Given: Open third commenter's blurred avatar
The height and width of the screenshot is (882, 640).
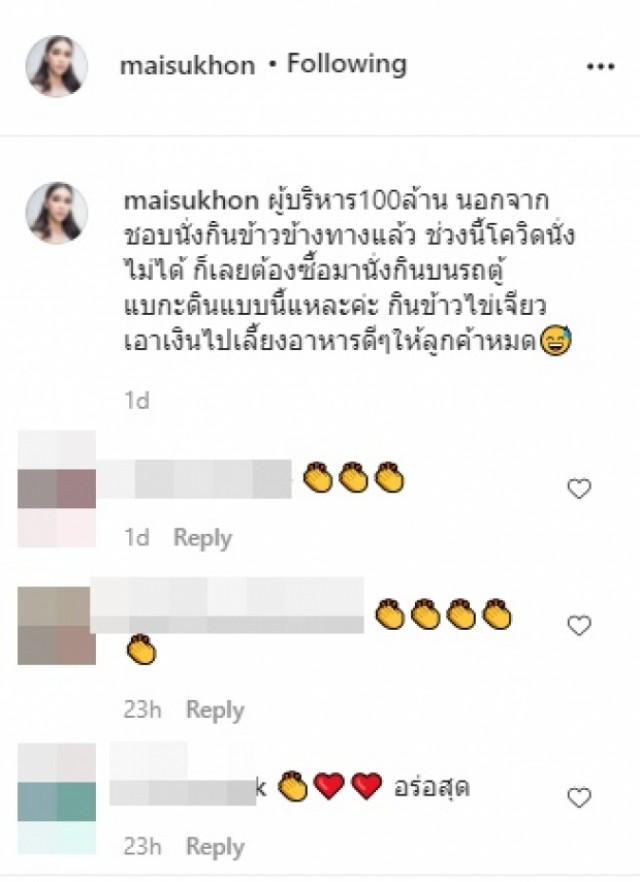Looking at the screenshot, I should click(x=57, y=799).
